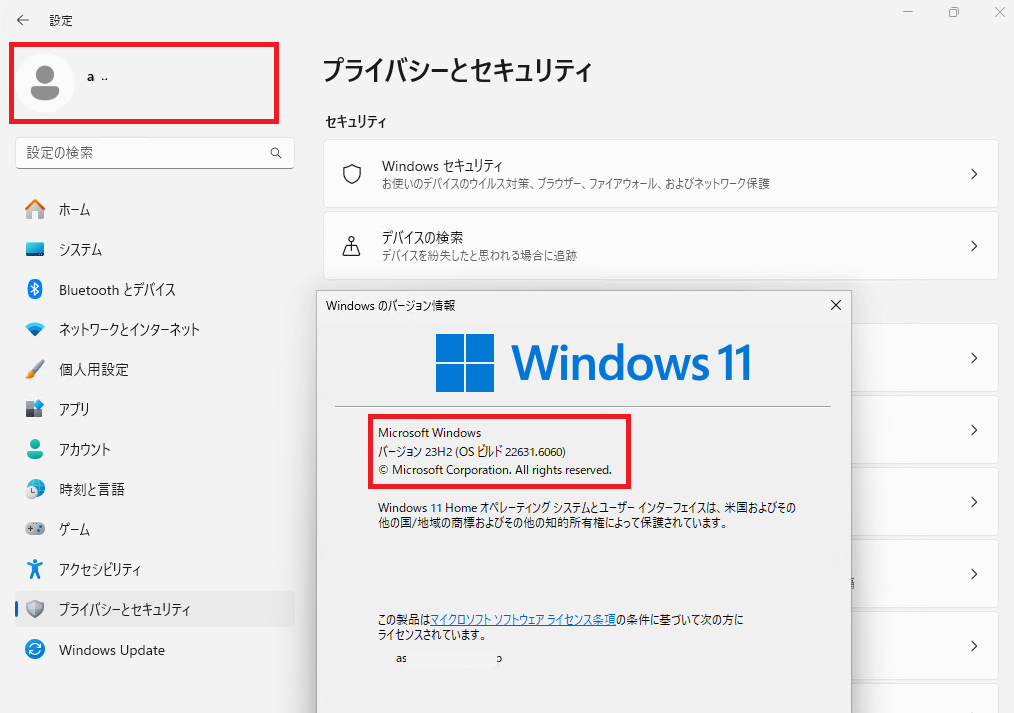This screenshot has width=1014, height=713.
Task: Click the back arrow in Settings
Action: click(23, 20)
